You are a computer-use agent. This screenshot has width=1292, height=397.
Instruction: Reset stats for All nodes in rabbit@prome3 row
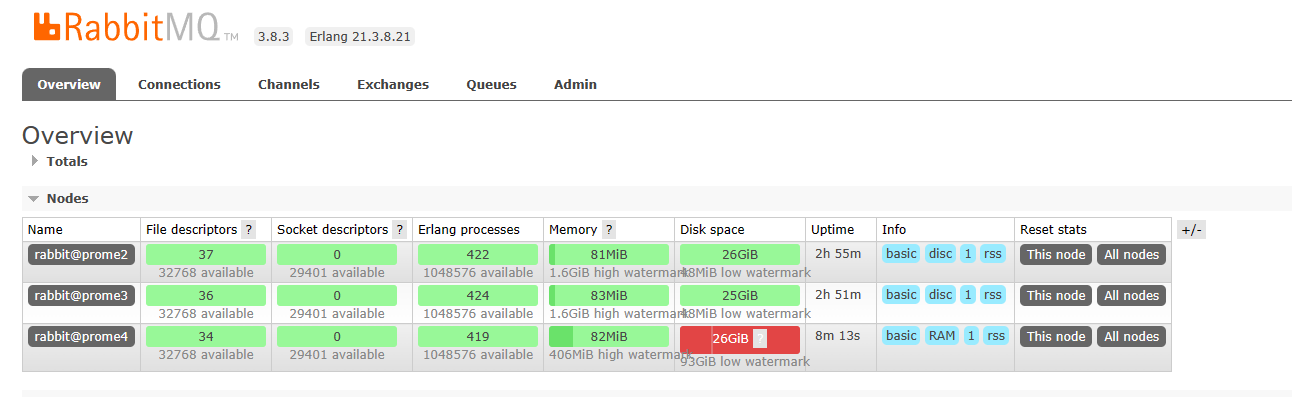tap(1131, 295)
